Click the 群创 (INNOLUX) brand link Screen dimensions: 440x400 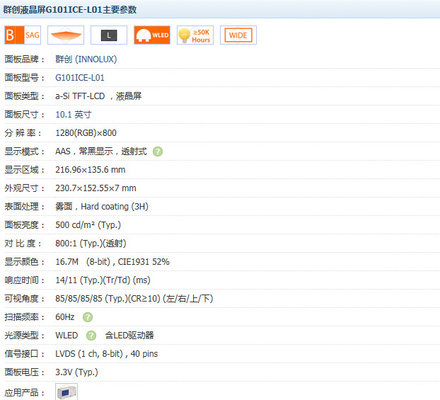86,59
